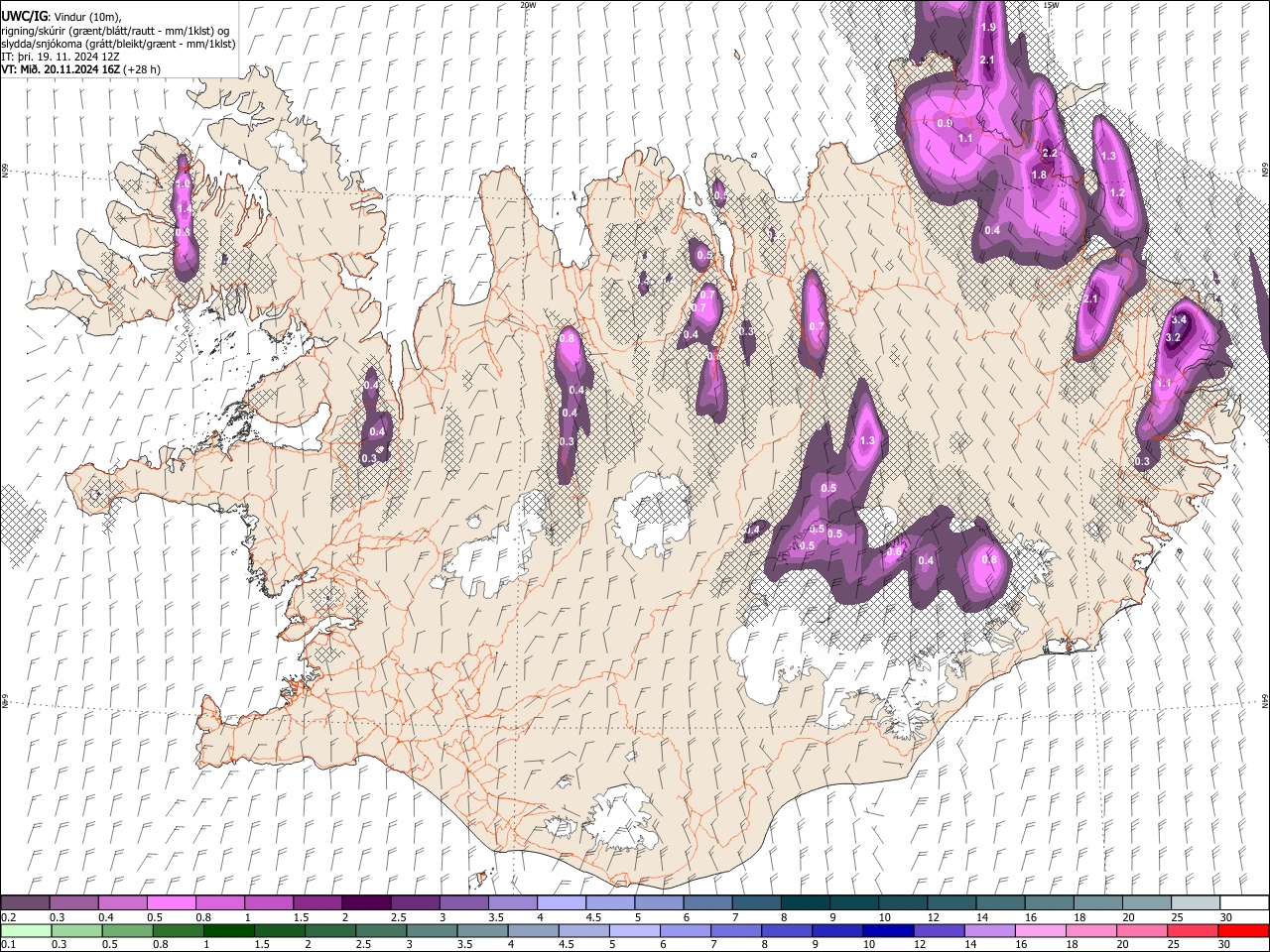Select top-row white swatch labeled 30
This screenshot has height=952, width=1270.
coord(1243,903)
